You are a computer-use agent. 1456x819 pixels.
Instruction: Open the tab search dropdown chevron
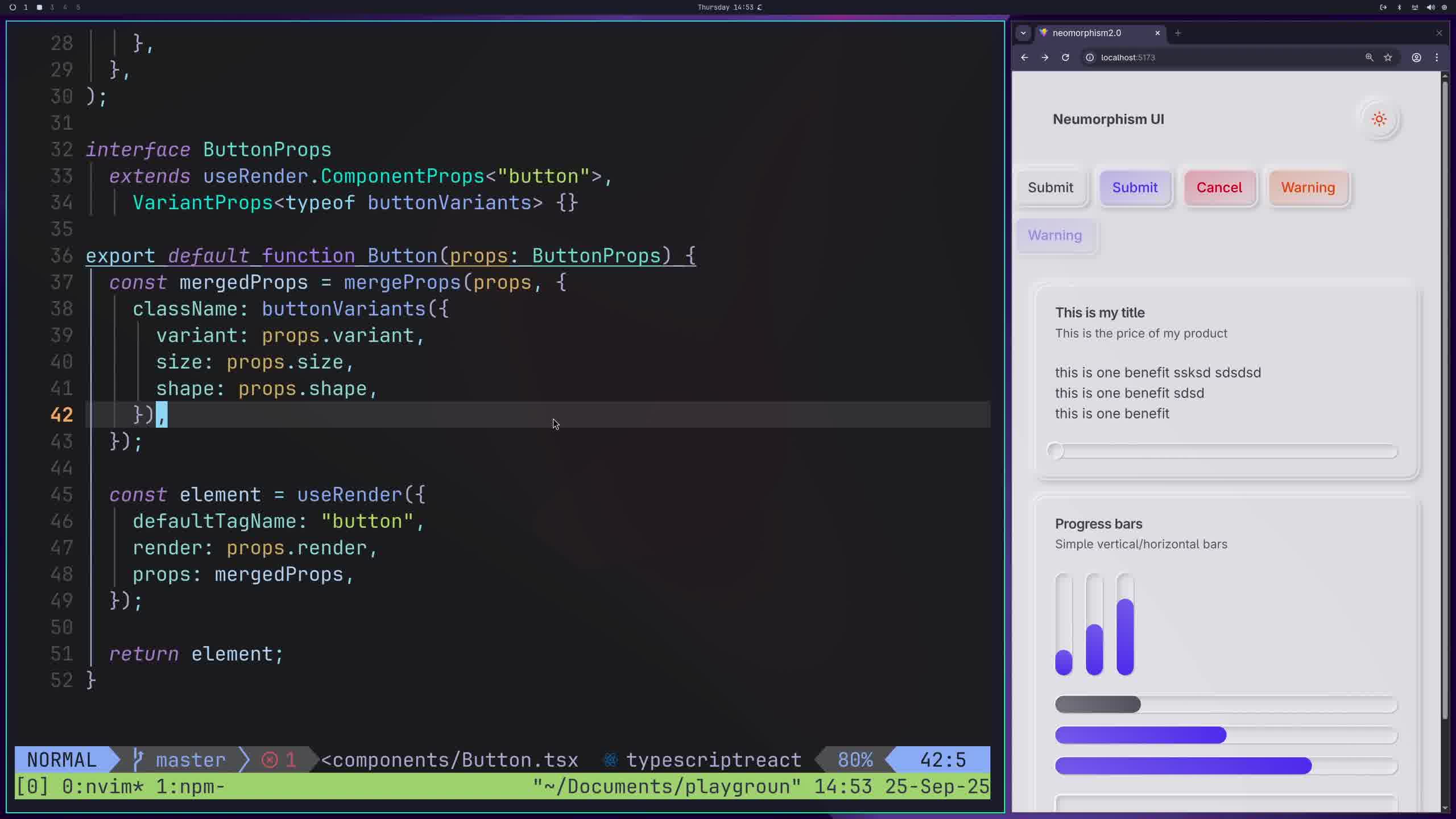pos(1023,33)
